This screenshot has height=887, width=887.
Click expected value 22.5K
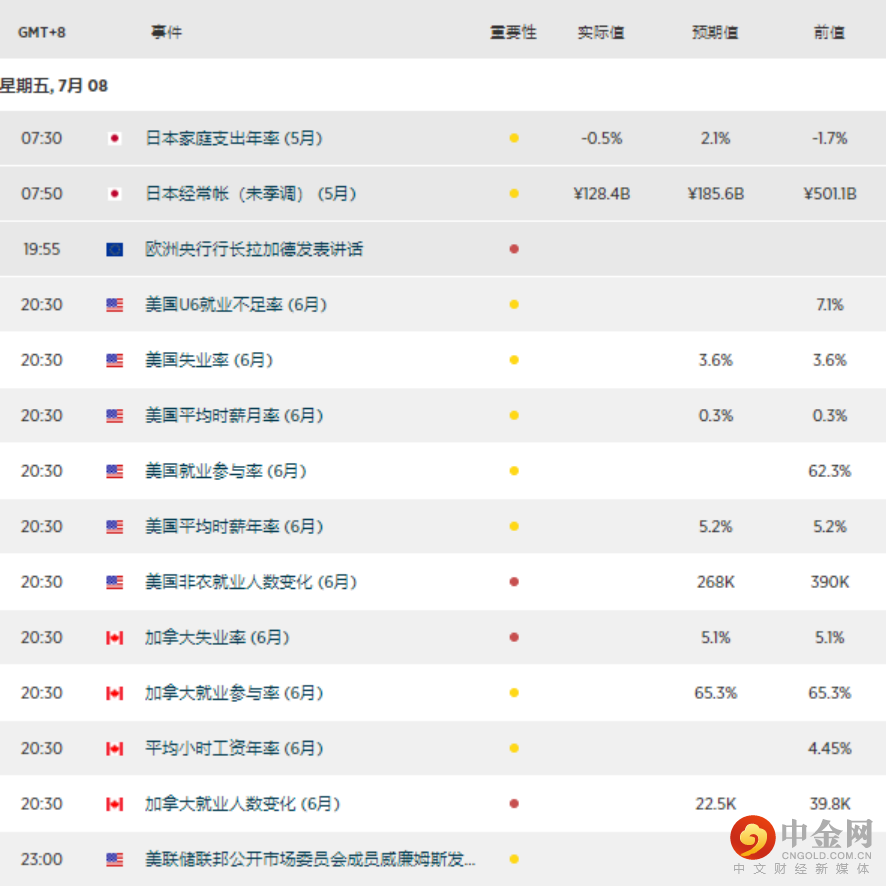point(716,803)
